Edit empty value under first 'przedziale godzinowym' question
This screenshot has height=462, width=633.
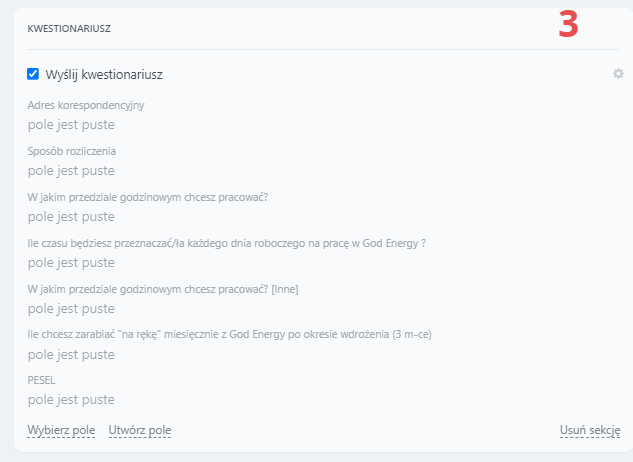(71, 216)
